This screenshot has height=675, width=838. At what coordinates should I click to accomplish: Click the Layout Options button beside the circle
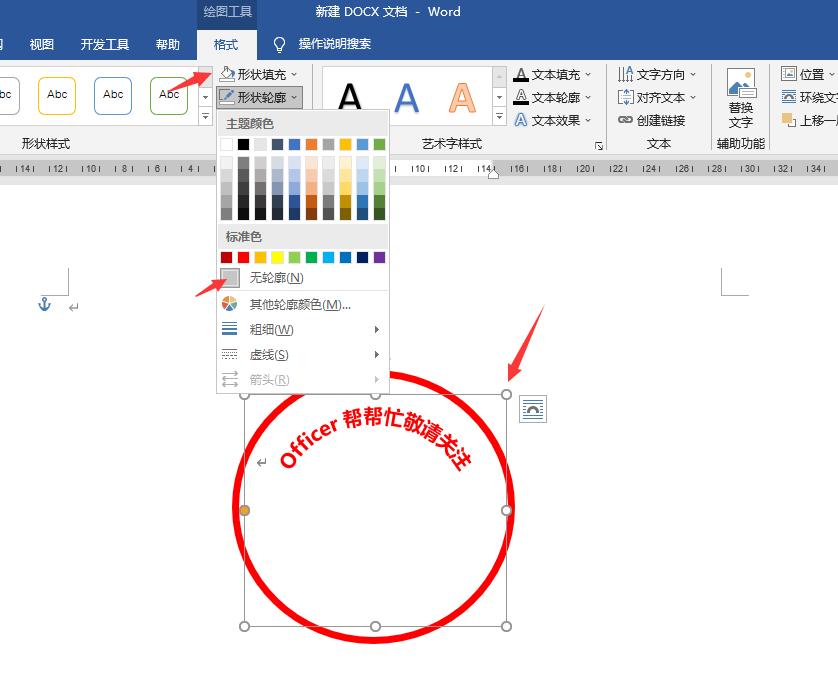[x=535, y=410]
